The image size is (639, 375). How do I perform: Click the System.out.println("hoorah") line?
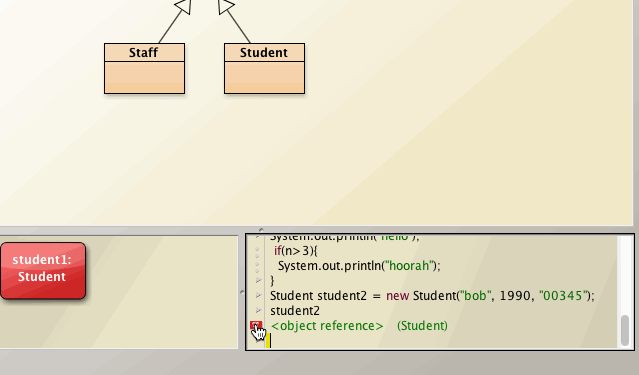point(359,266)
